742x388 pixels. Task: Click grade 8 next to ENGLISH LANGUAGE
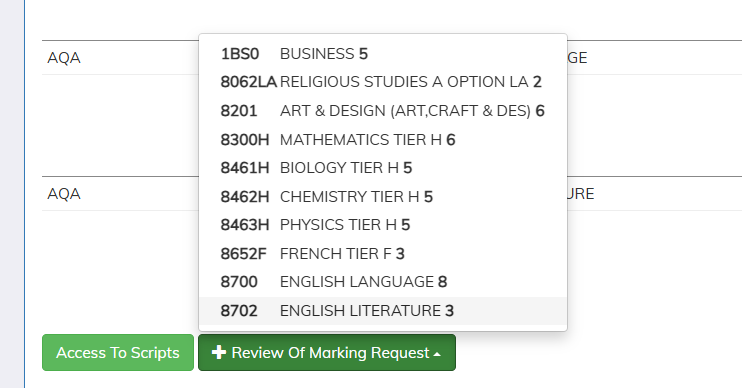click(442, 282)
